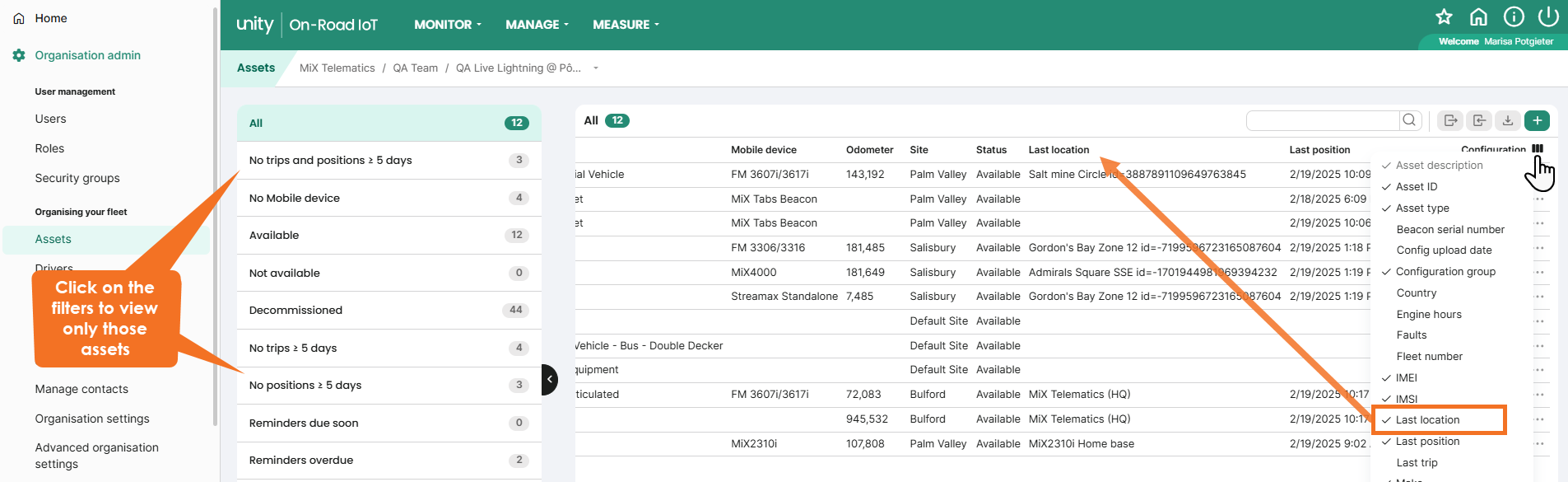Select the Available filter
The image size is (1568, 482).
389,236
